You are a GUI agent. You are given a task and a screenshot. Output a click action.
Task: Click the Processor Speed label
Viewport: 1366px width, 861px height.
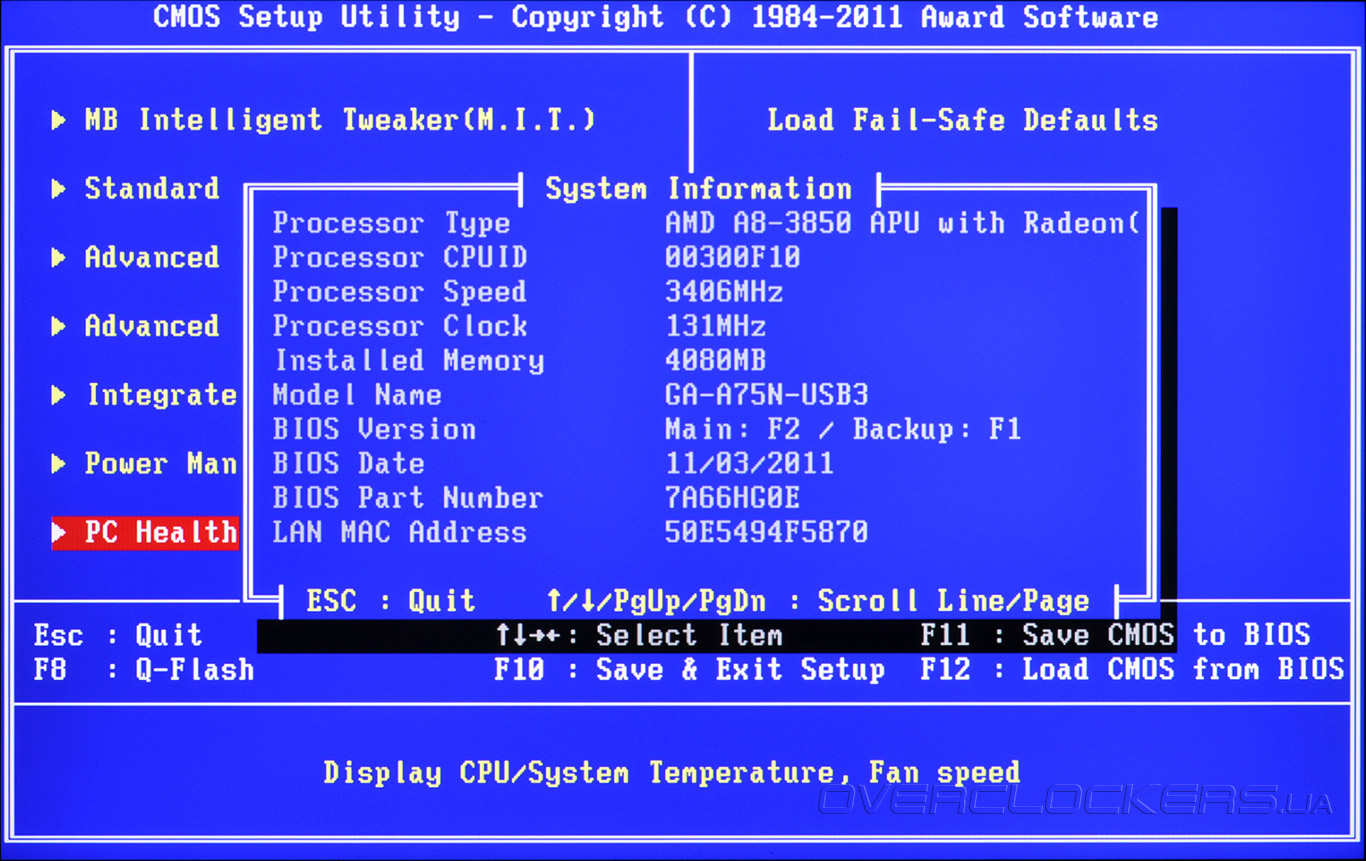pyautogui.click(x=400, y=292)
